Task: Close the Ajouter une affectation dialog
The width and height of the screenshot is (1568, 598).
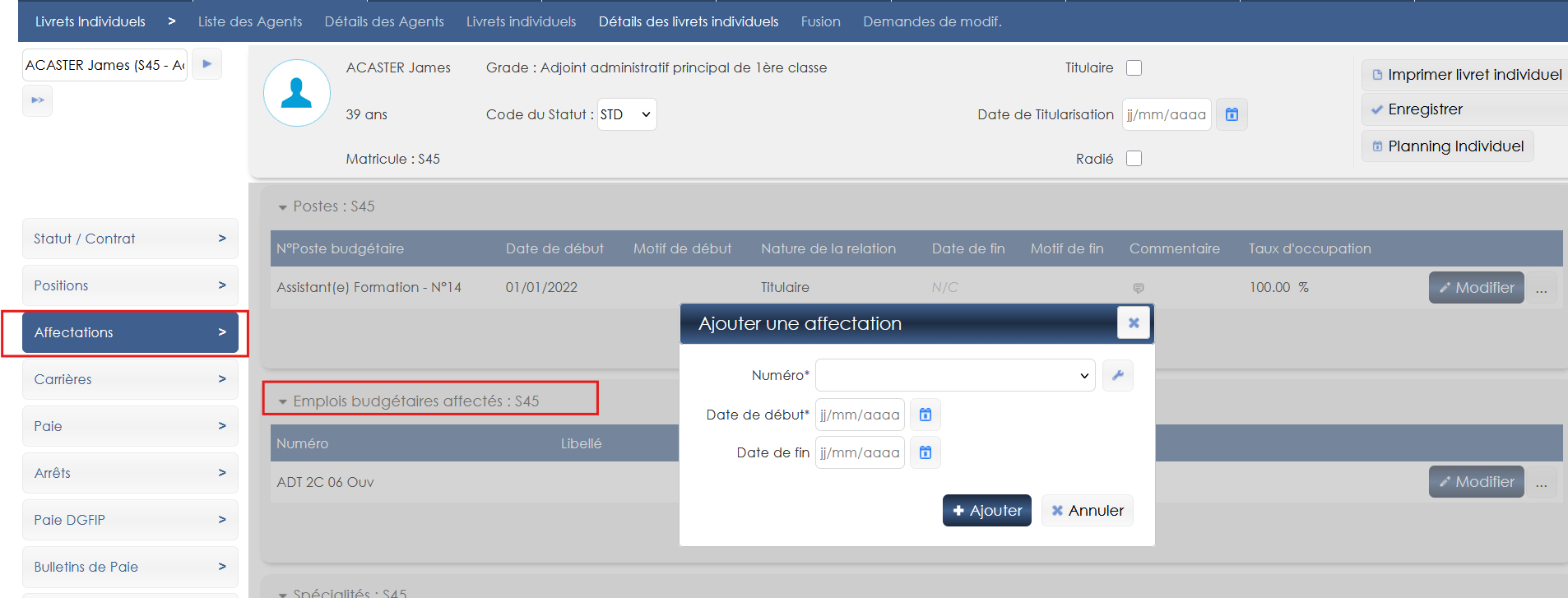Action: click(x=1133, y=322)
